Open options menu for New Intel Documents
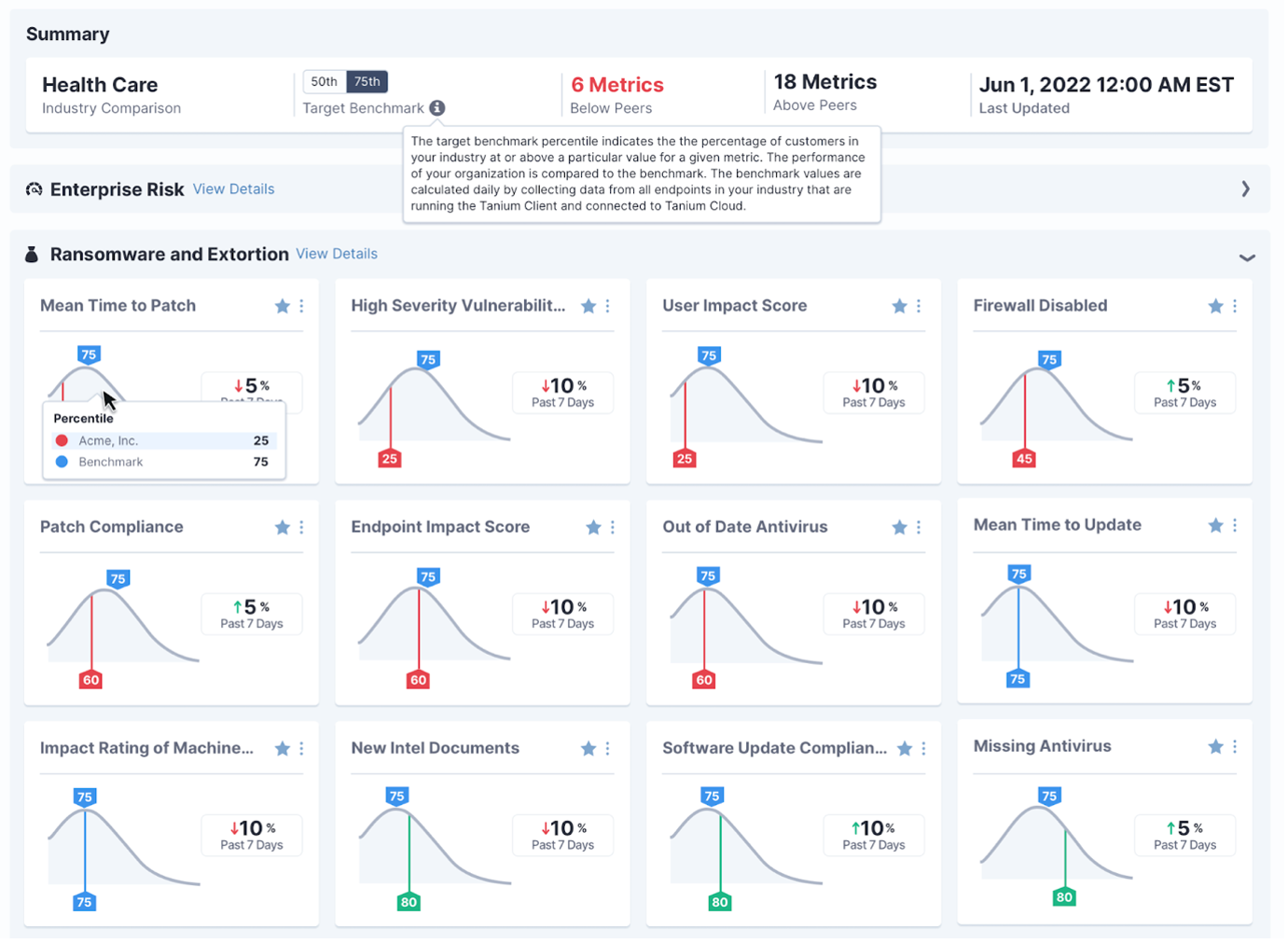The width and height of the screenshot is (1288, 943). click(x=607, y=749)
